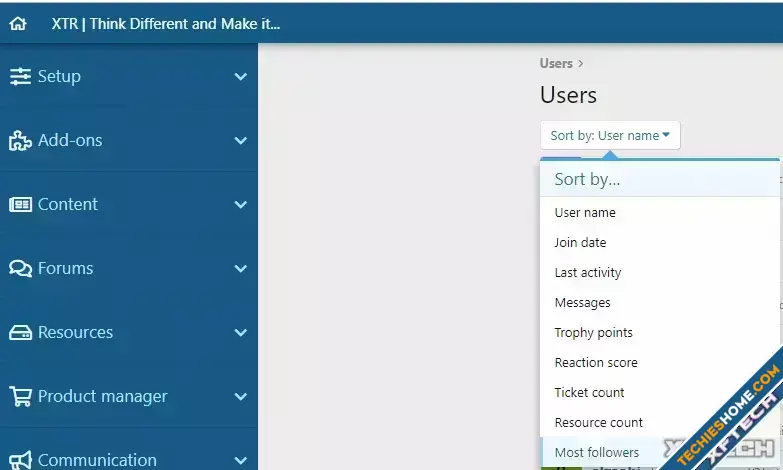The height and width of the screenshot is (470, 783).
Task: Expand the Forums section chevron
Action: click(x=240, y=269)
